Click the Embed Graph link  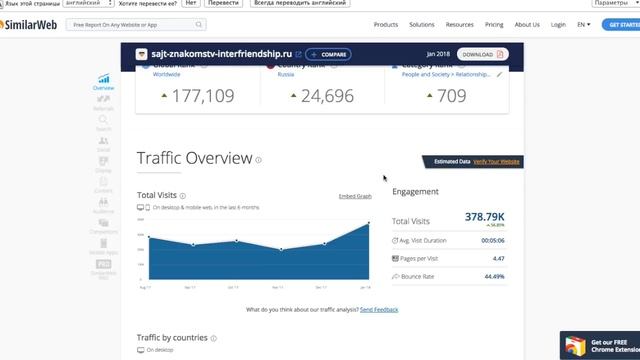click(355, 196)
